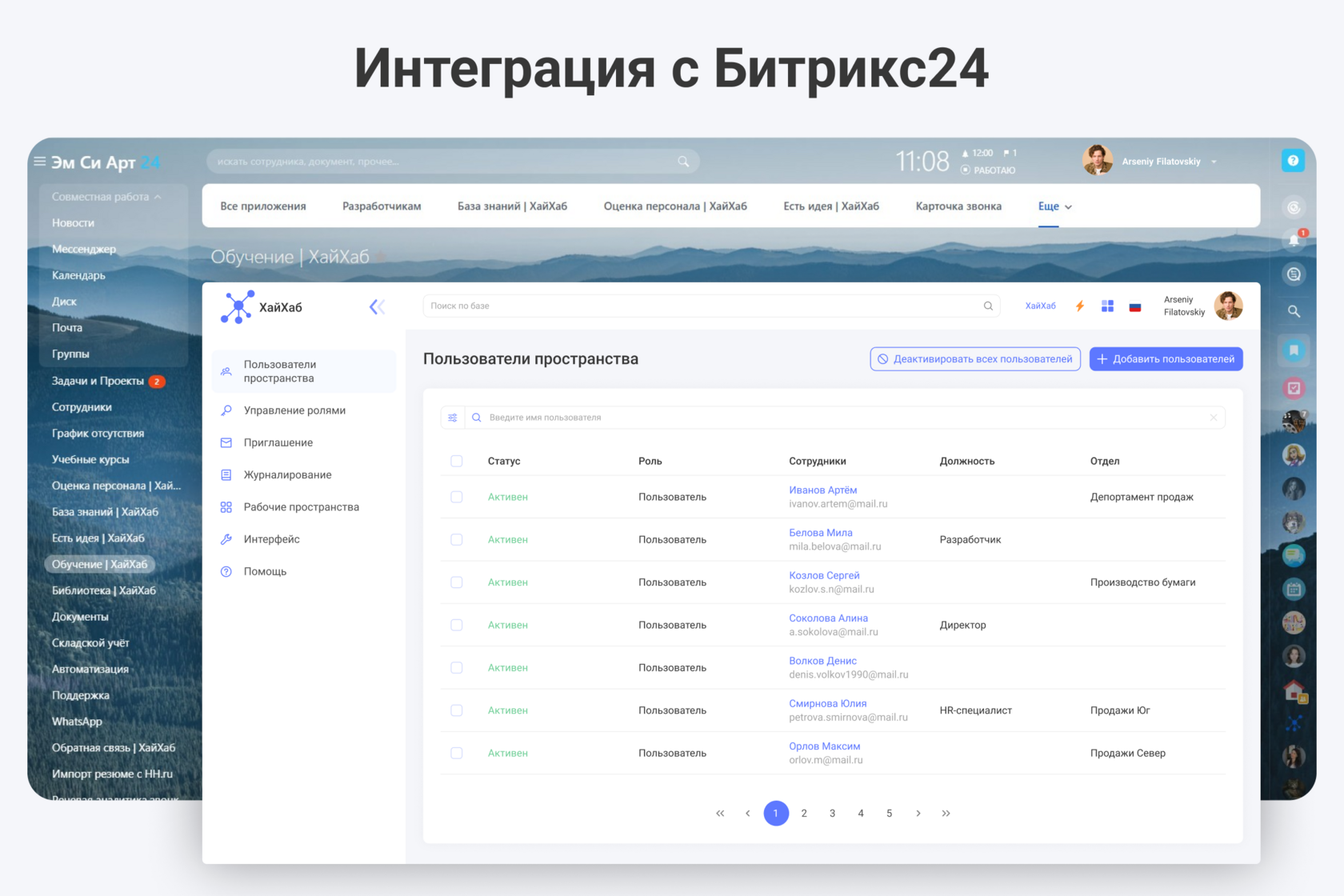The width and height of the screenshot is (1344, 896).
Task: Go to previous page of users
Action: point(748,814)
